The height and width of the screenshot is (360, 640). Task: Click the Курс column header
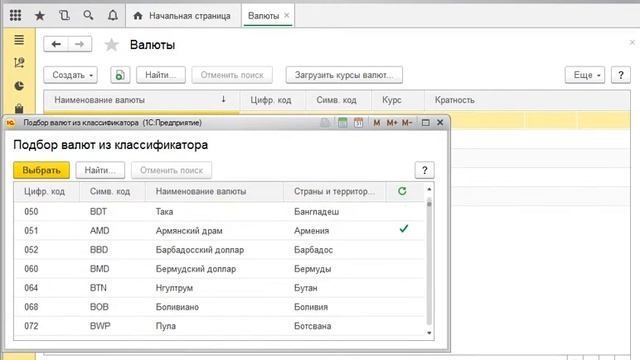[398, 100]
